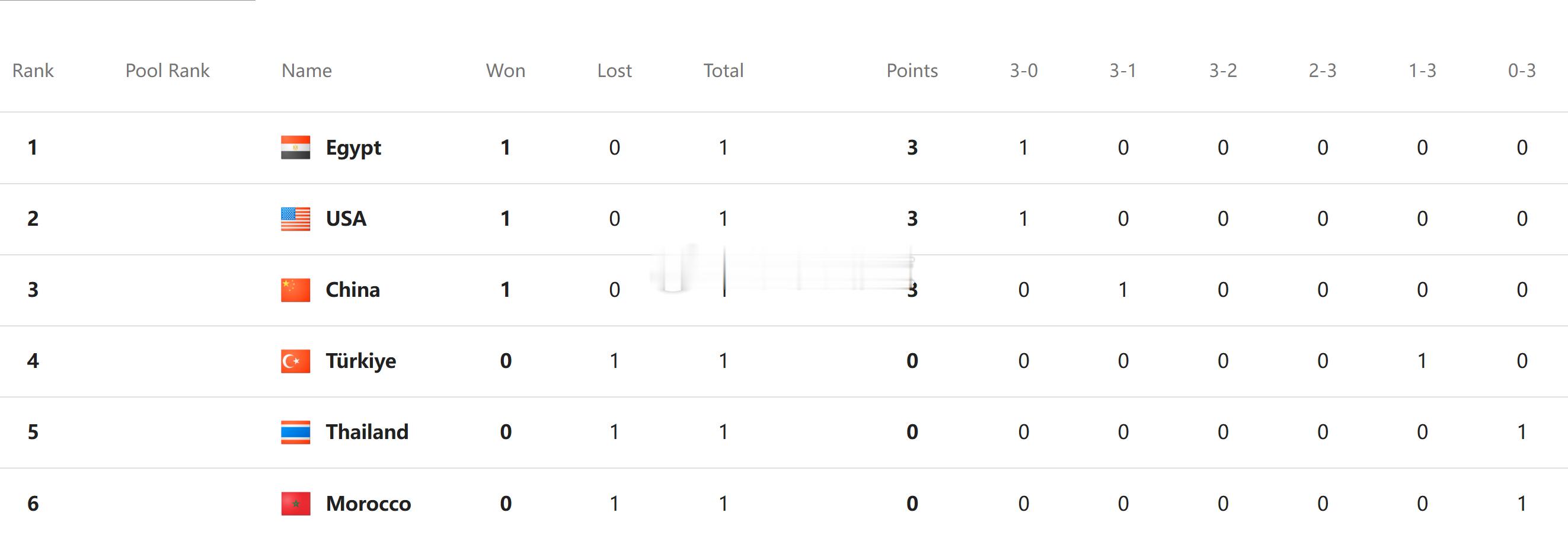
Task: Open the Egypt team name link
Action: (353, 149)
